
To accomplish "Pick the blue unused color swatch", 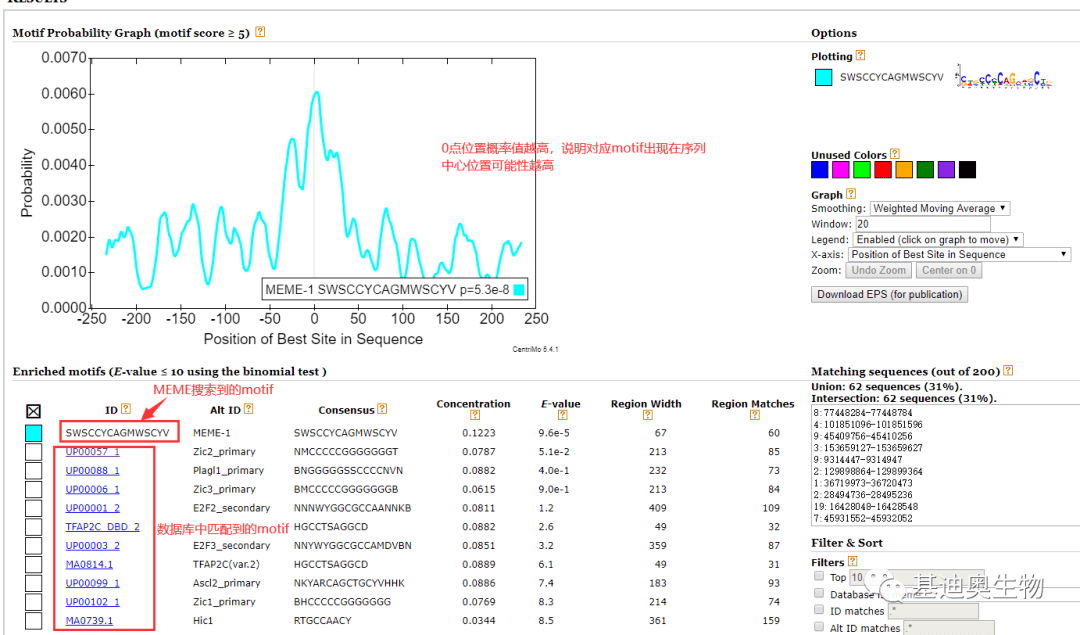I will pos(820,169).
